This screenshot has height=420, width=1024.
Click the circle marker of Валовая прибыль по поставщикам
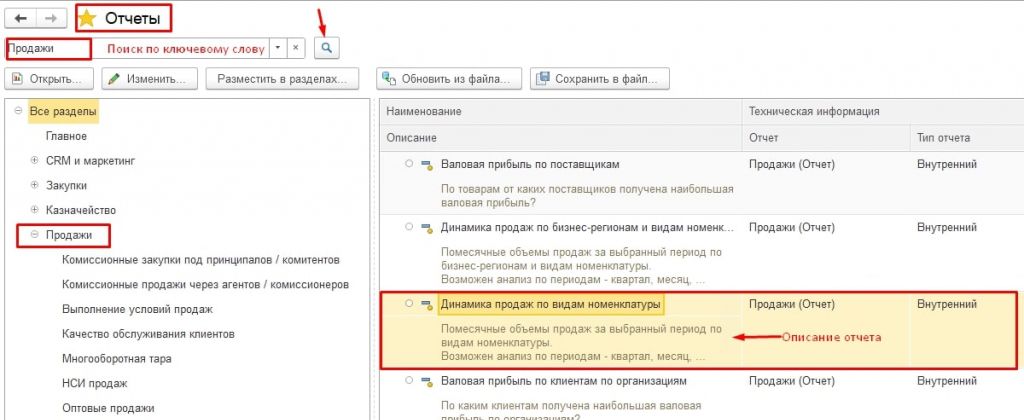409,164
